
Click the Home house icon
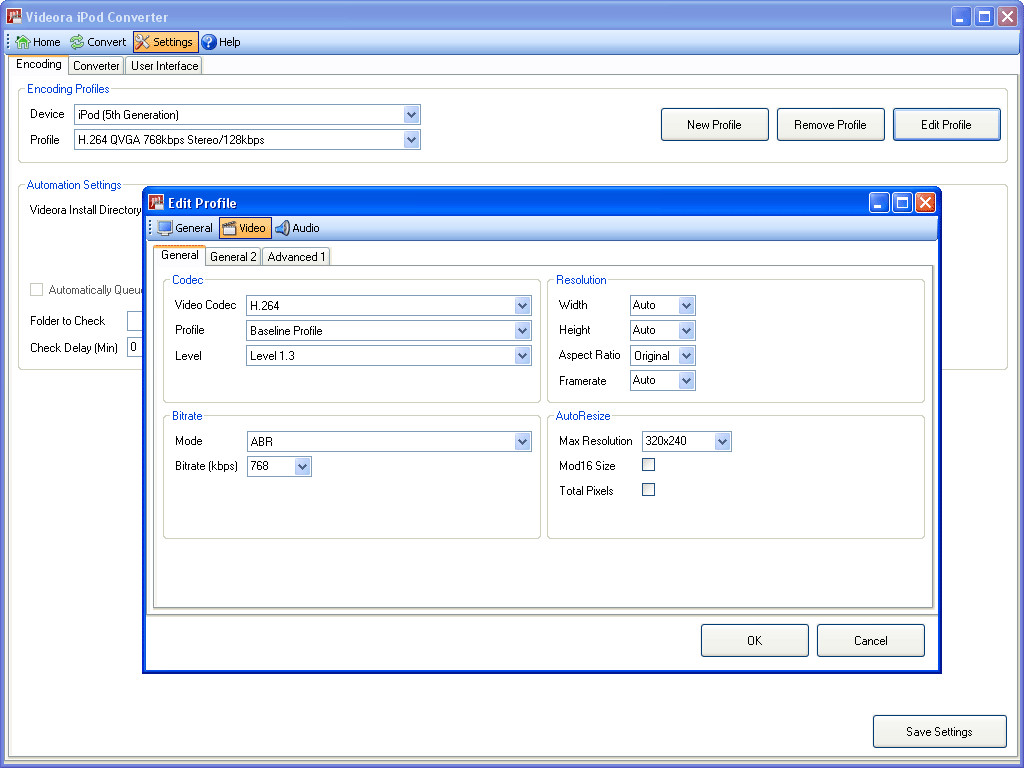point(23,42)
